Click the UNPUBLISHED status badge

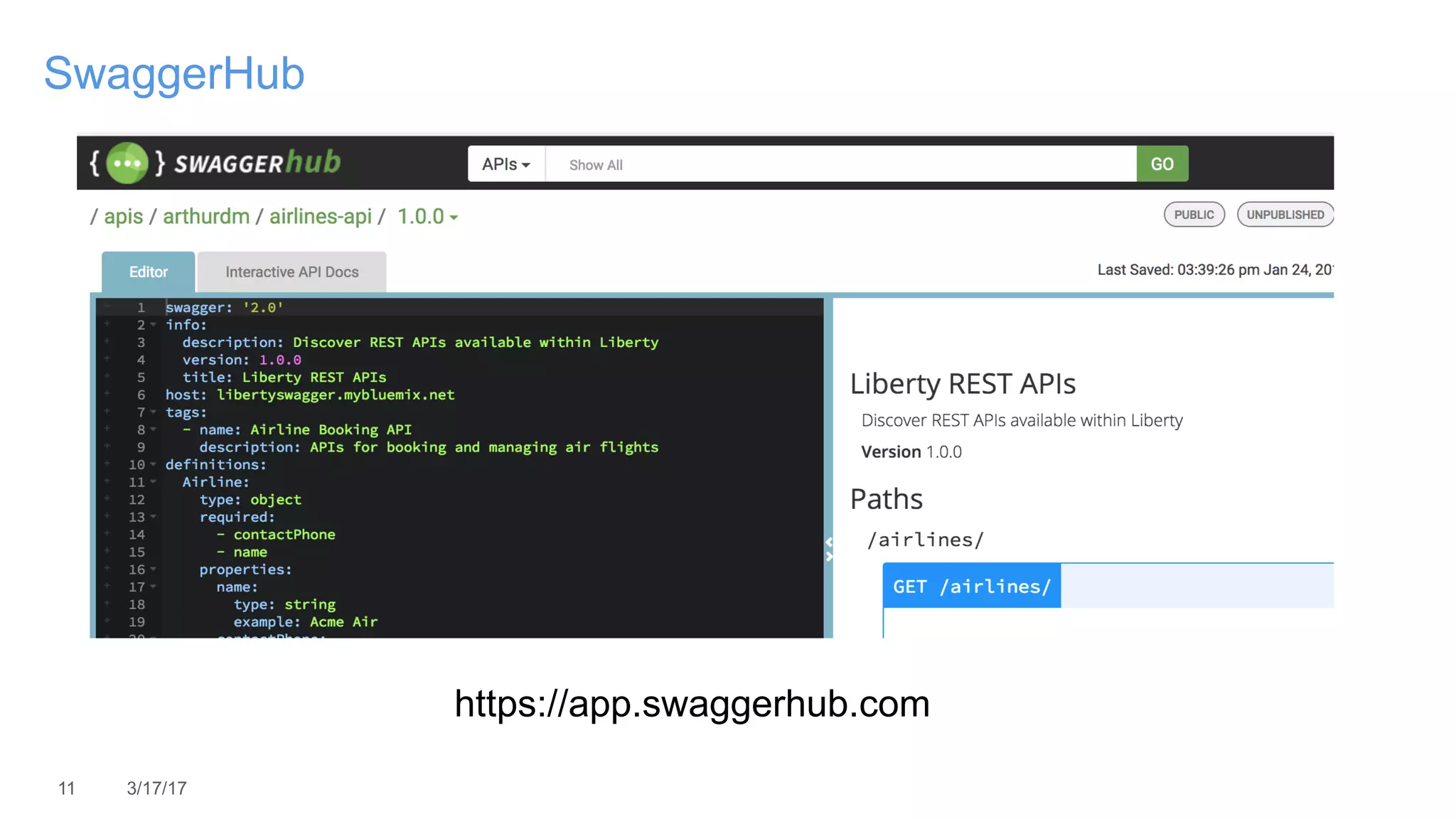[1285, 215]
